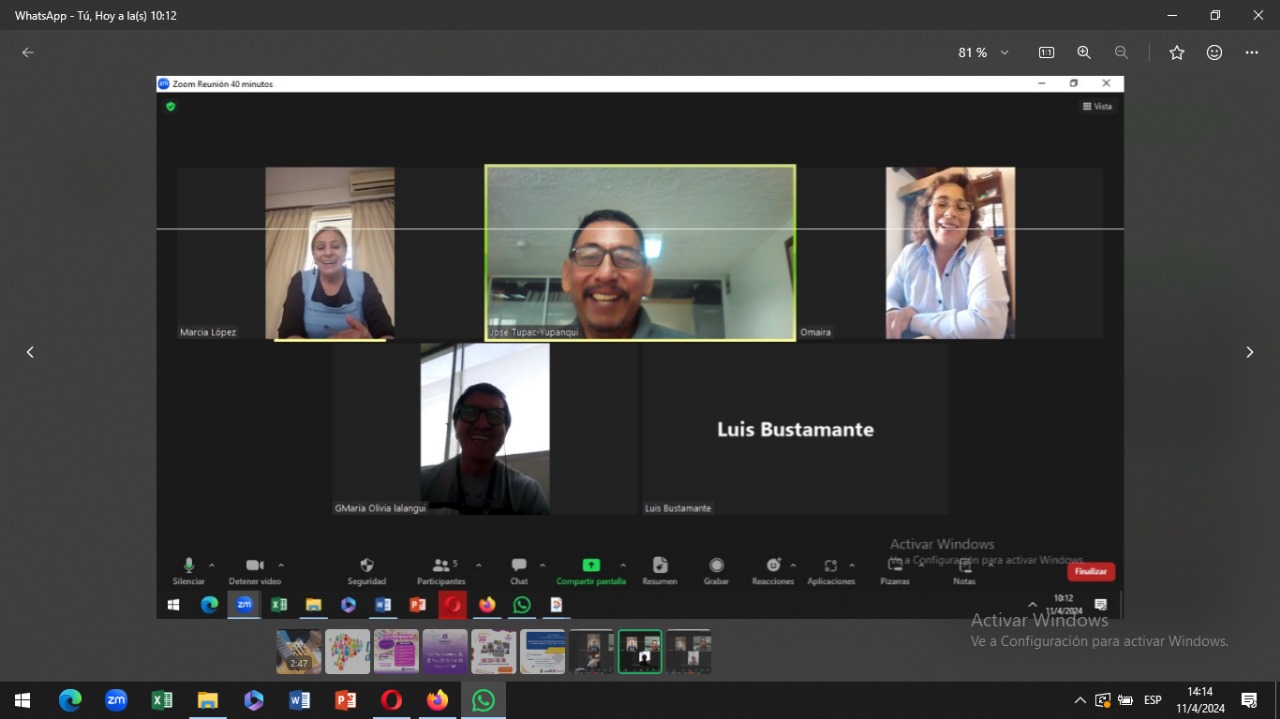React with the smiley emoji icon
Screen dimensions: 1280x719
(x=1214, y=53)
